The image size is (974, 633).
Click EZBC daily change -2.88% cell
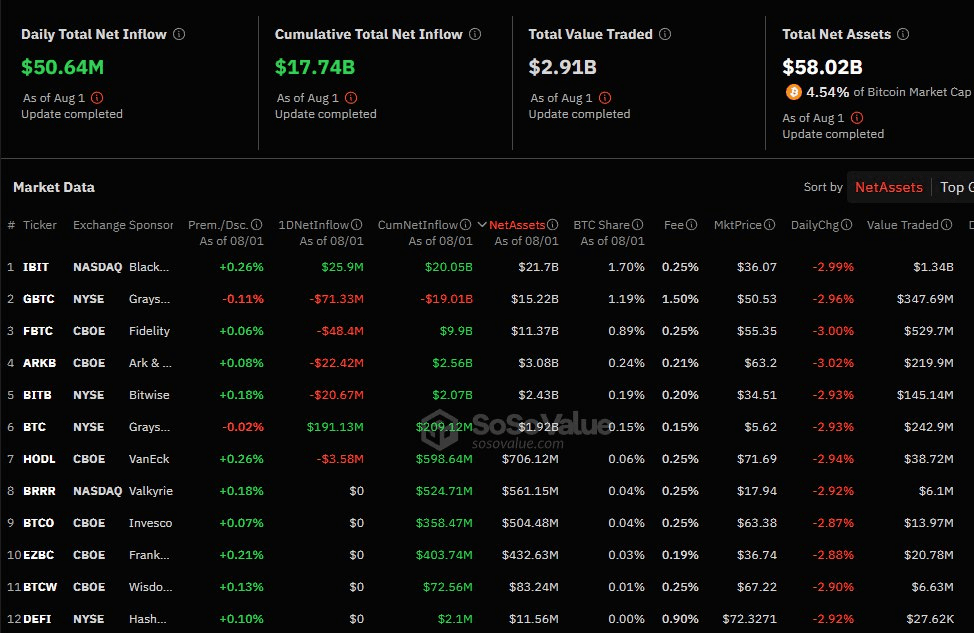(x=833, y=555)
